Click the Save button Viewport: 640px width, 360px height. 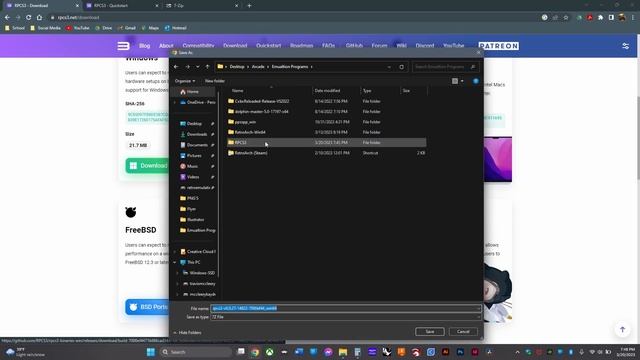[x=430, y=331]
